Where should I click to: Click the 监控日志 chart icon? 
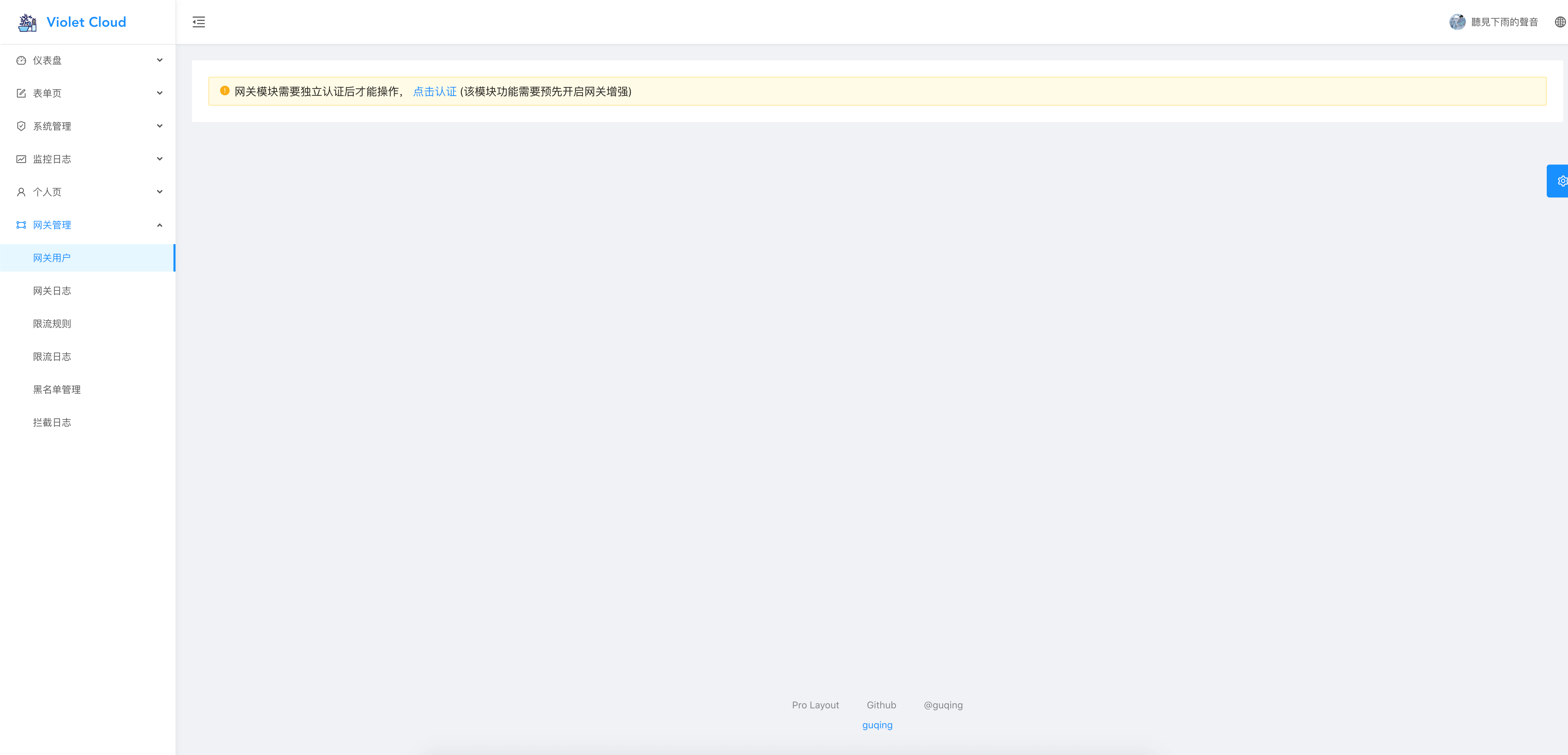pos(21,159)
